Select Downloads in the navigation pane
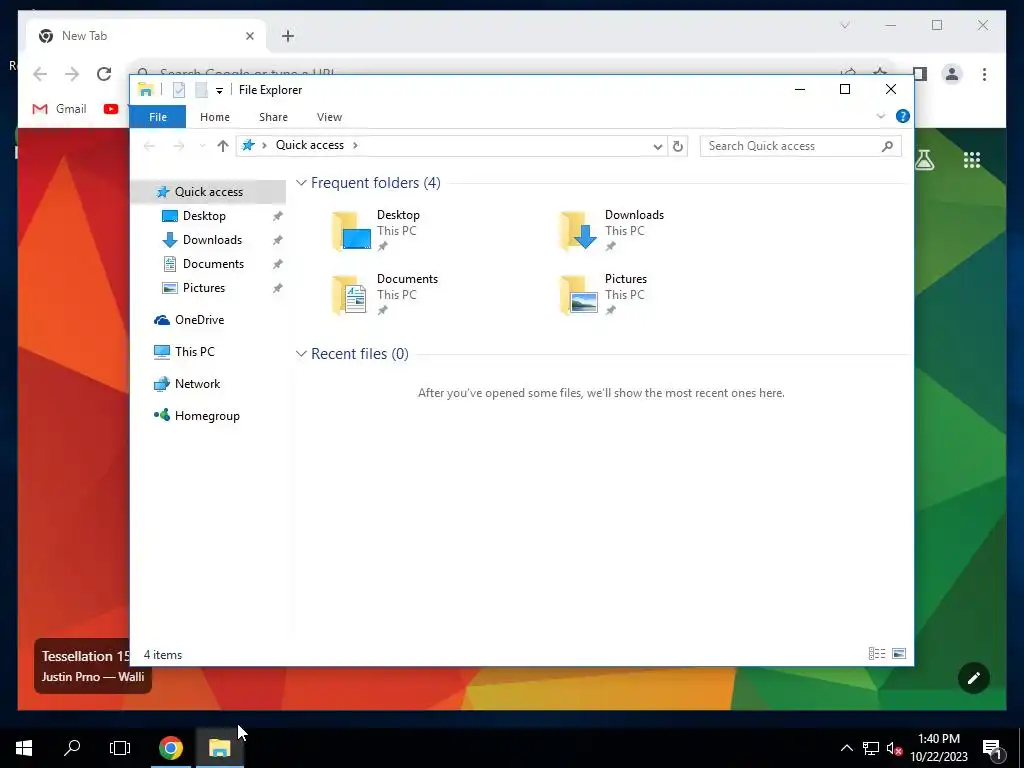 [x=212, y=240]
